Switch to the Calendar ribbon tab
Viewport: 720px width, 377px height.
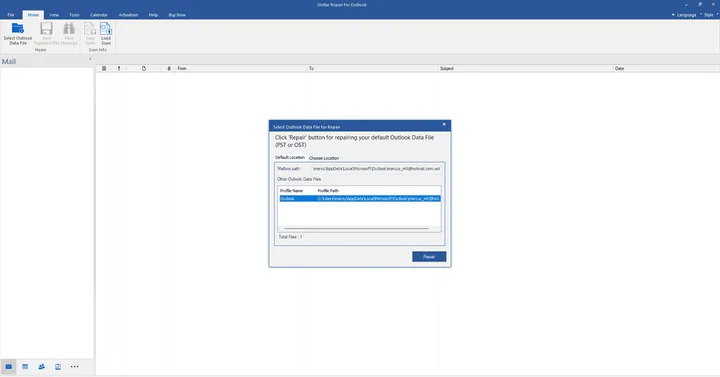point(99,15)
